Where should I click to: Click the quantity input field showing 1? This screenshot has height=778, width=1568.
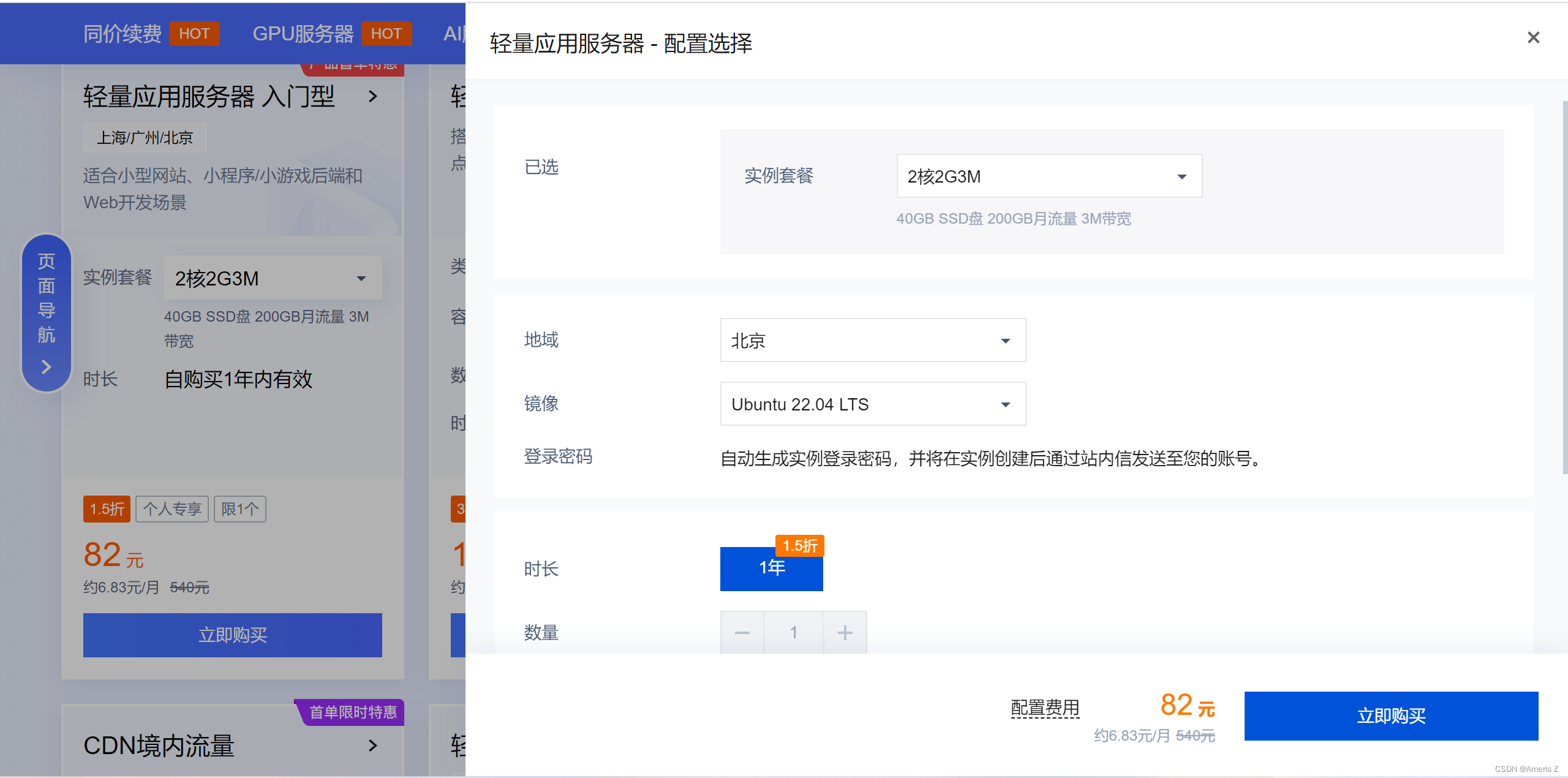click(793, 633)
